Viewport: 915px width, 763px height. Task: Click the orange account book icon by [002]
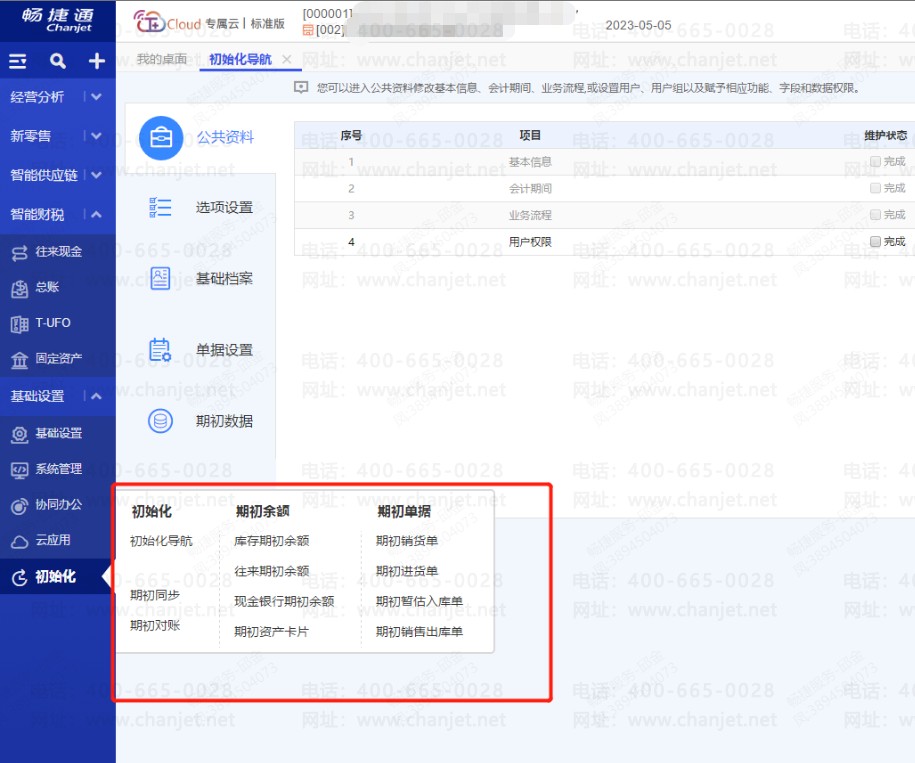click(x=308, y=30)
